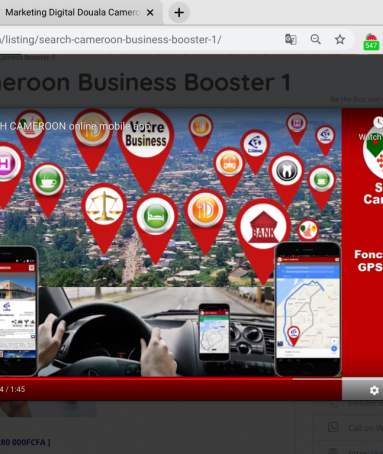
Task: Seek on the red video progress bar
Action: pyautogui.click(x=171, y=379)
